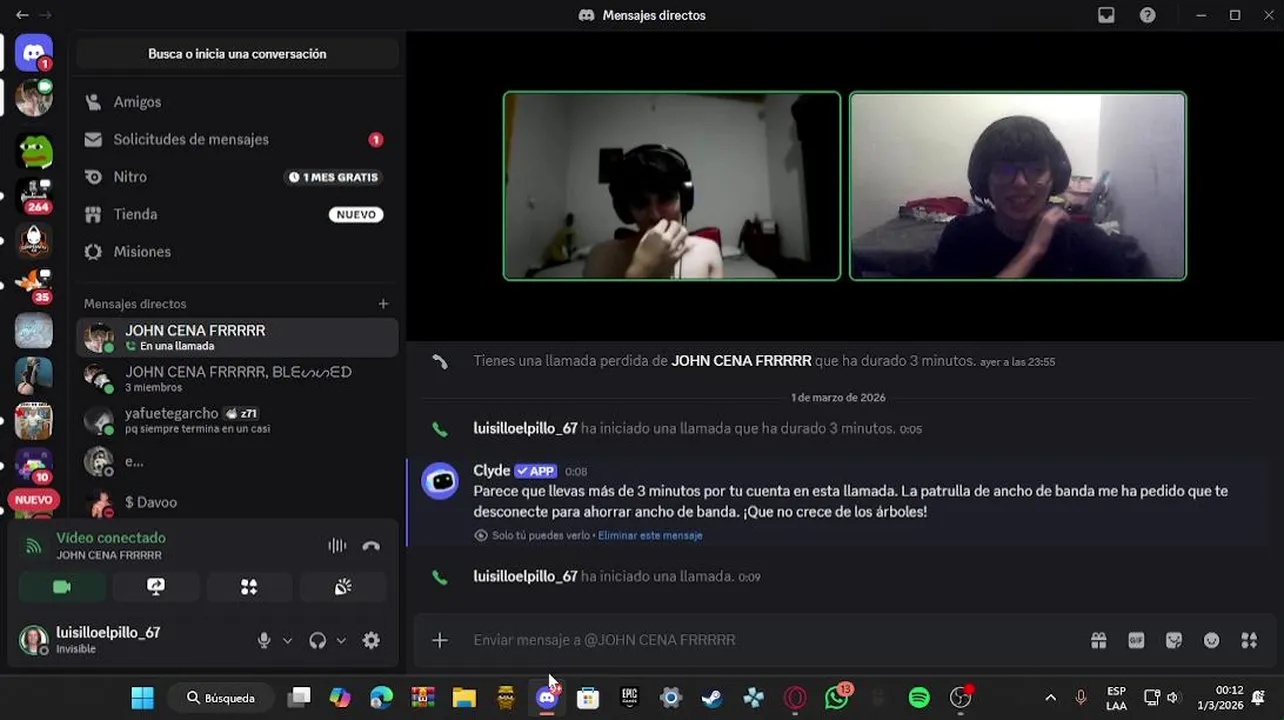Open the Clyde bot avatar
This screenshot has width=1284, height=720.
click(x=441, y=481)
